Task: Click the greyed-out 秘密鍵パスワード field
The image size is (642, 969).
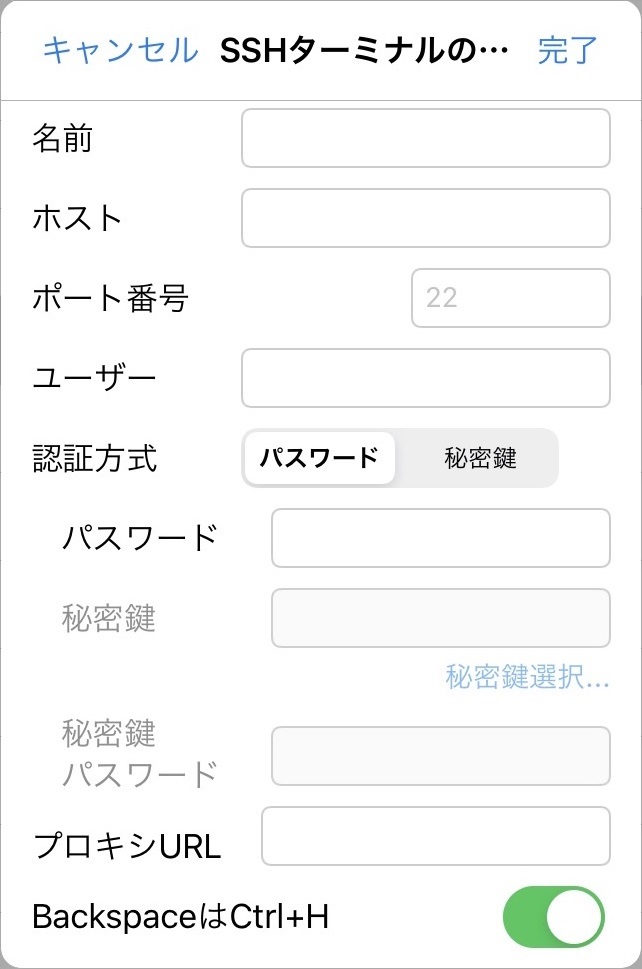Action: click(x=440, y=756)
